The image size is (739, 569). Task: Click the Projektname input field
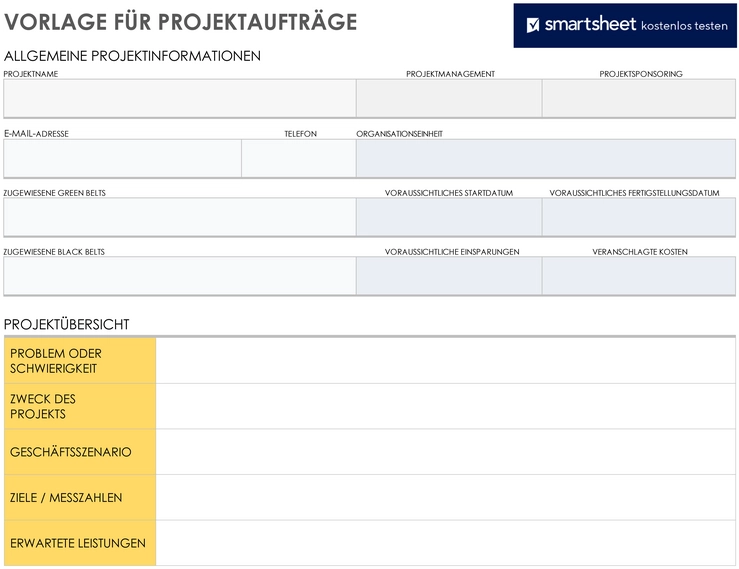coord(180,98)
